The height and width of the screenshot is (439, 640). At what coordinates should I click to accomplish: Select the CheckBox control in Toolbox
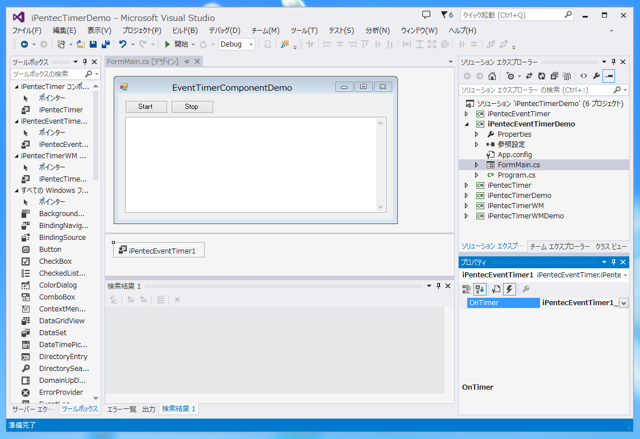point(55,261)
